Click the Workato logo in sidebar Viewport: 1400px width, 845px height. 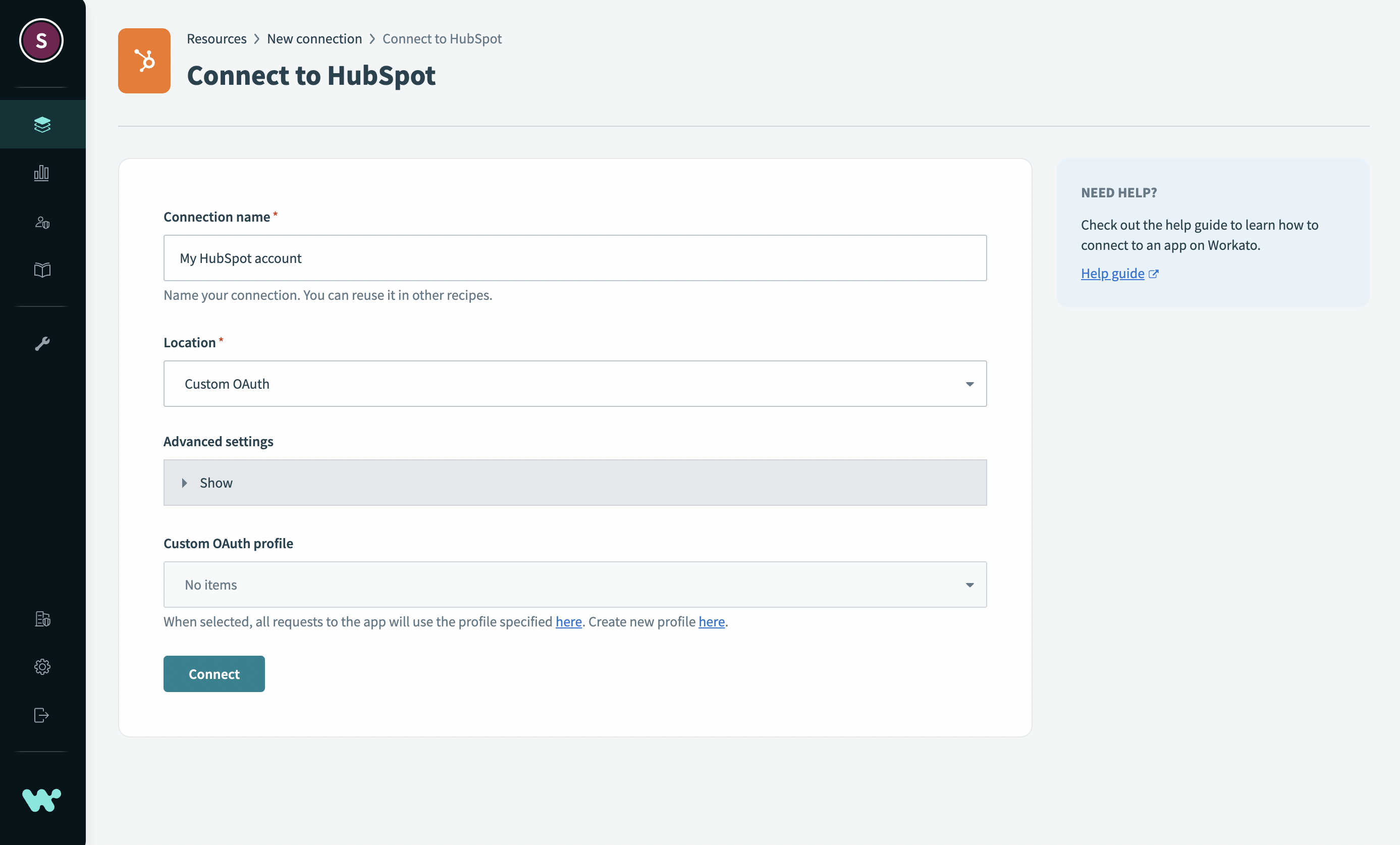coord(42,800)
